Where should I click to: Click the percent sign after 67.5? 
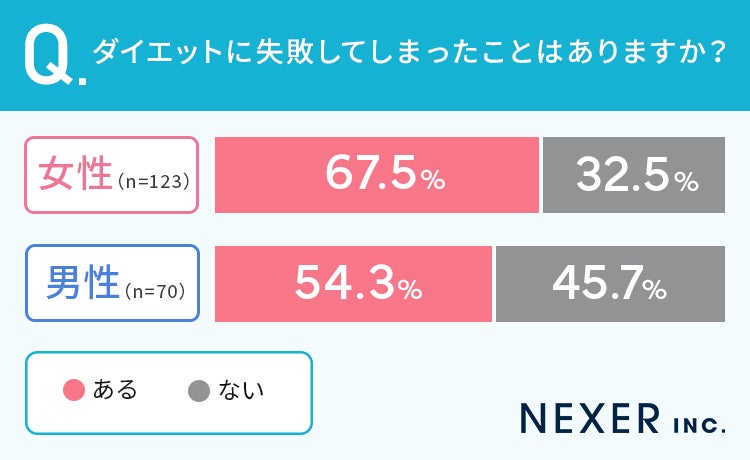(432, 181)
